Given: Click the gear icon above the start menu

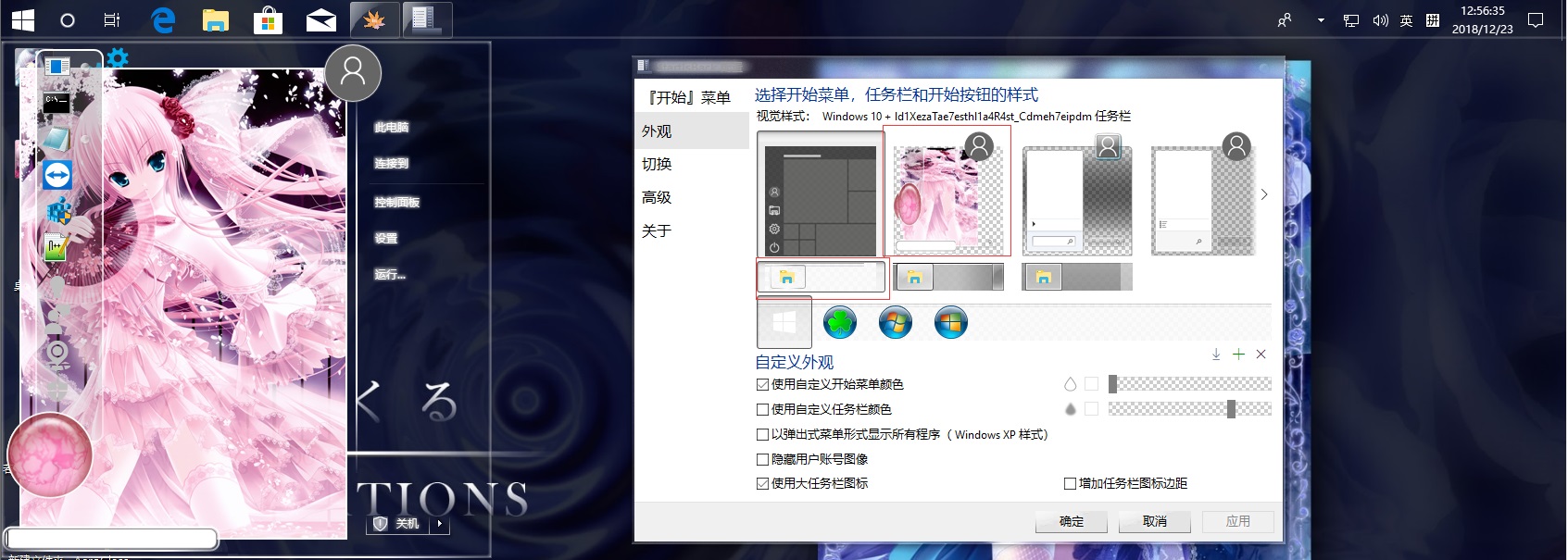Looking at the screenshot, I should pos(117,58).
